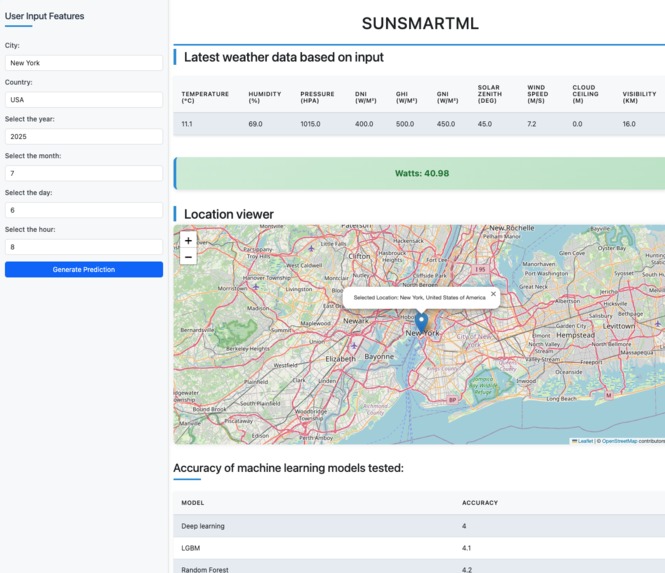
Task: Click the User Input Features heading
Action: tap(45, 16)
